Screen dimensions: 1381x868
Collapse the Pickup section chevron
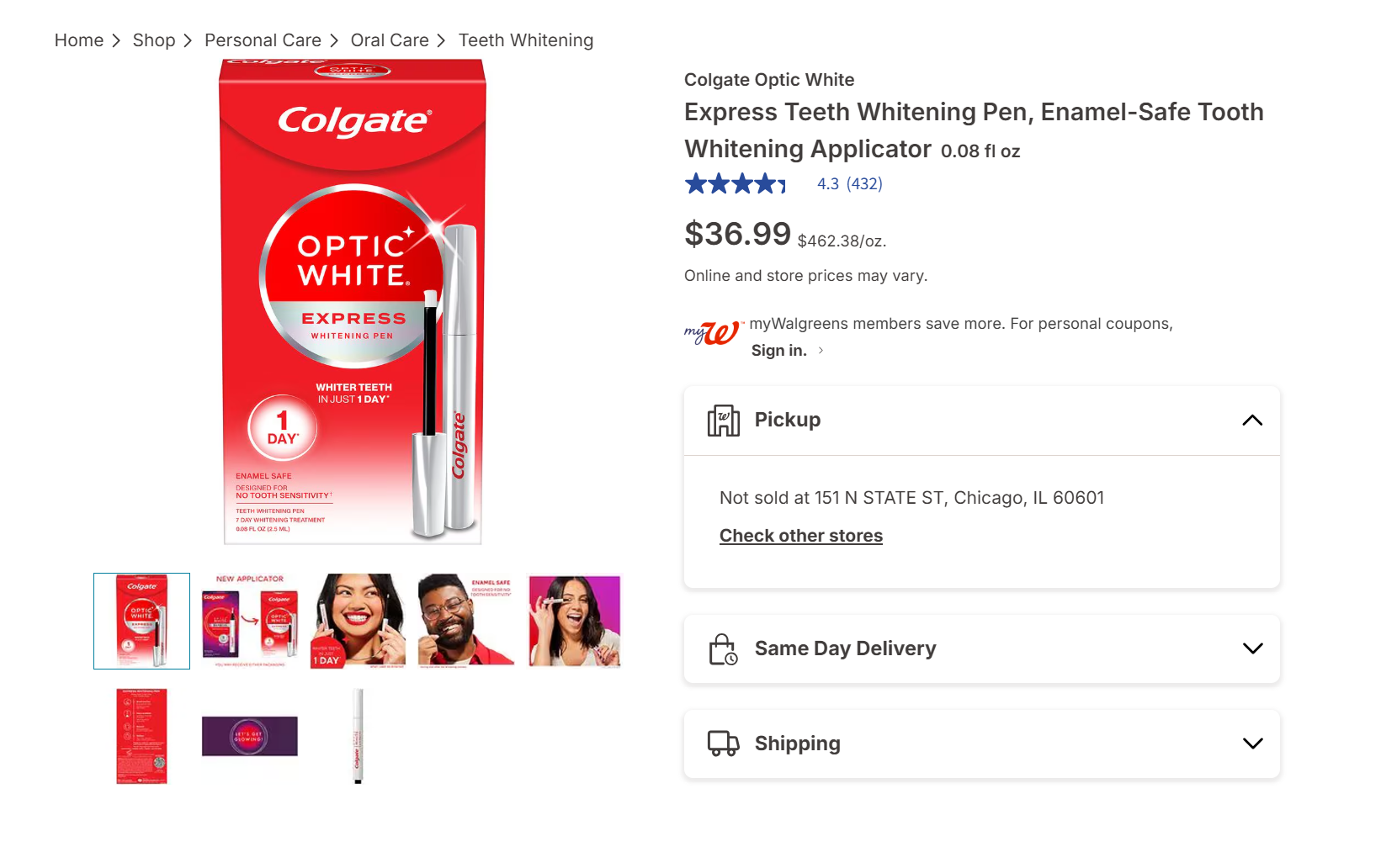click(x=1252, y=421)
